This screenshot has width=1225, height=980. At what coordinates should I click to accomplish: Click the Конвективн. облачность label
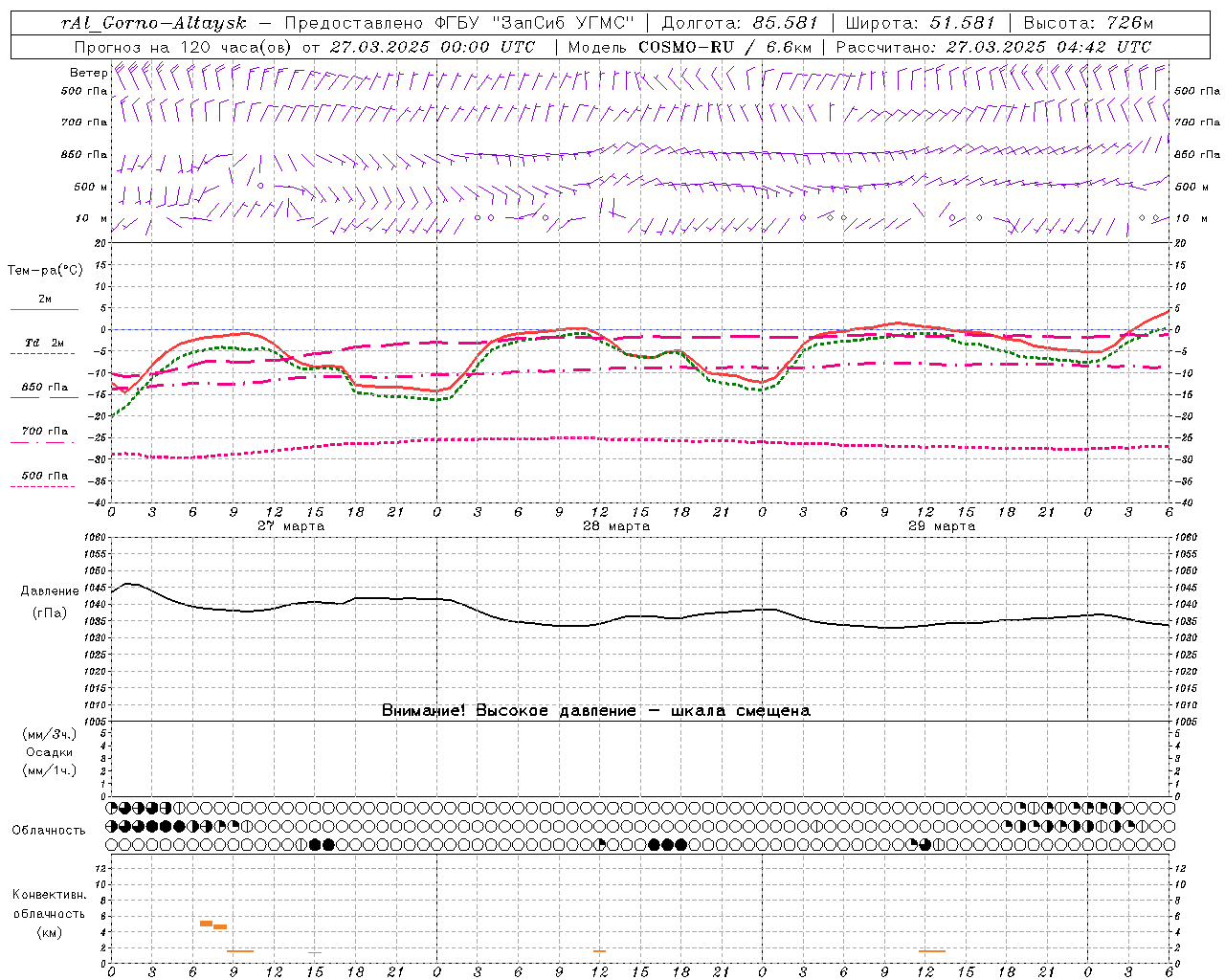click(x=49, y=904)
